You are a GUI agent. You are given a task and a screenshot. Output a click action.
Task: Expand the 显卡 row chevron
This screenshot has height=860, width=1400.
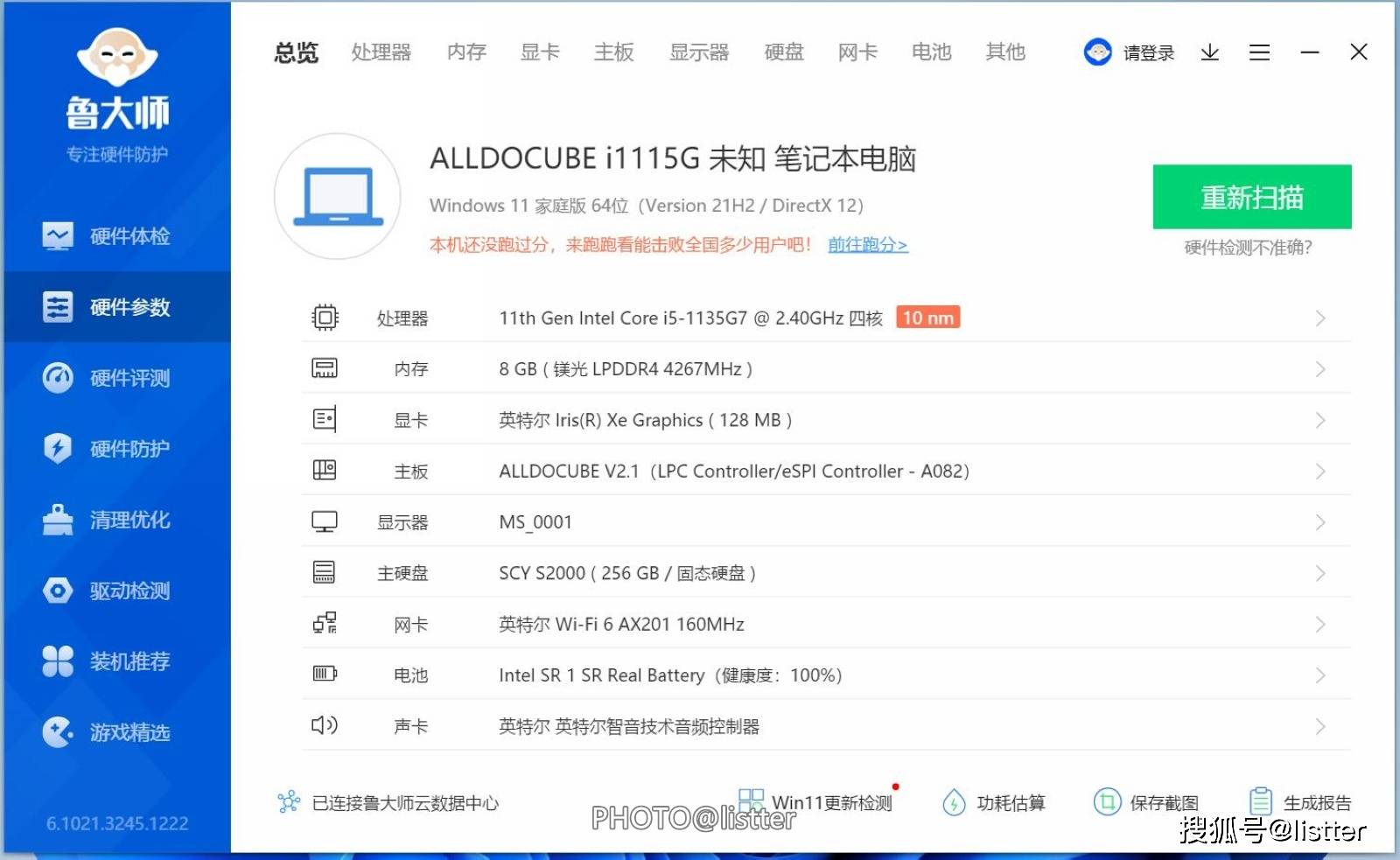1320,421
